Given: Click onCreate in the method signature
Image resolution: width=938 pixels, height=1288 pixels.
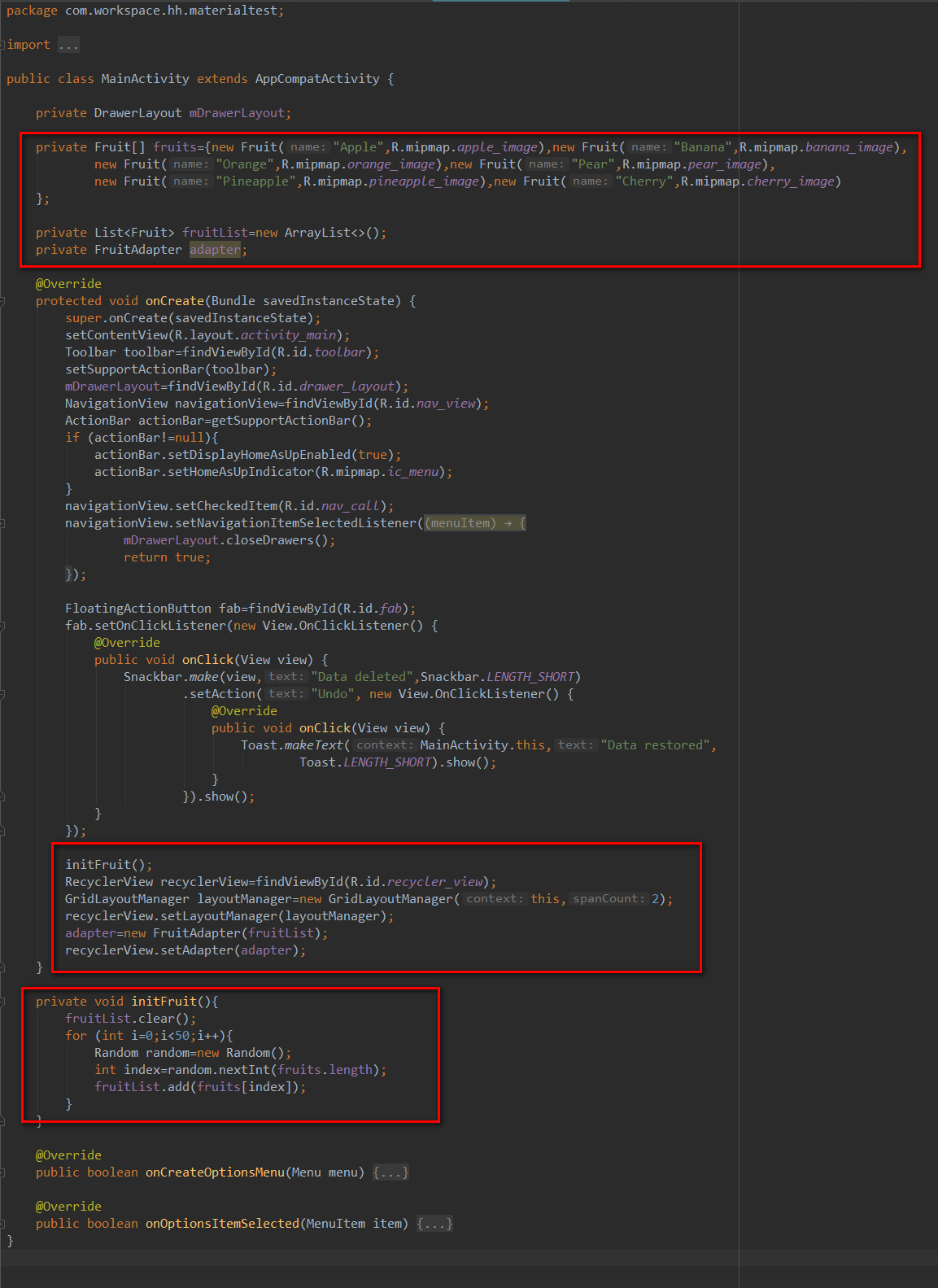Looking at the screenshot, I should coord(175,301).
